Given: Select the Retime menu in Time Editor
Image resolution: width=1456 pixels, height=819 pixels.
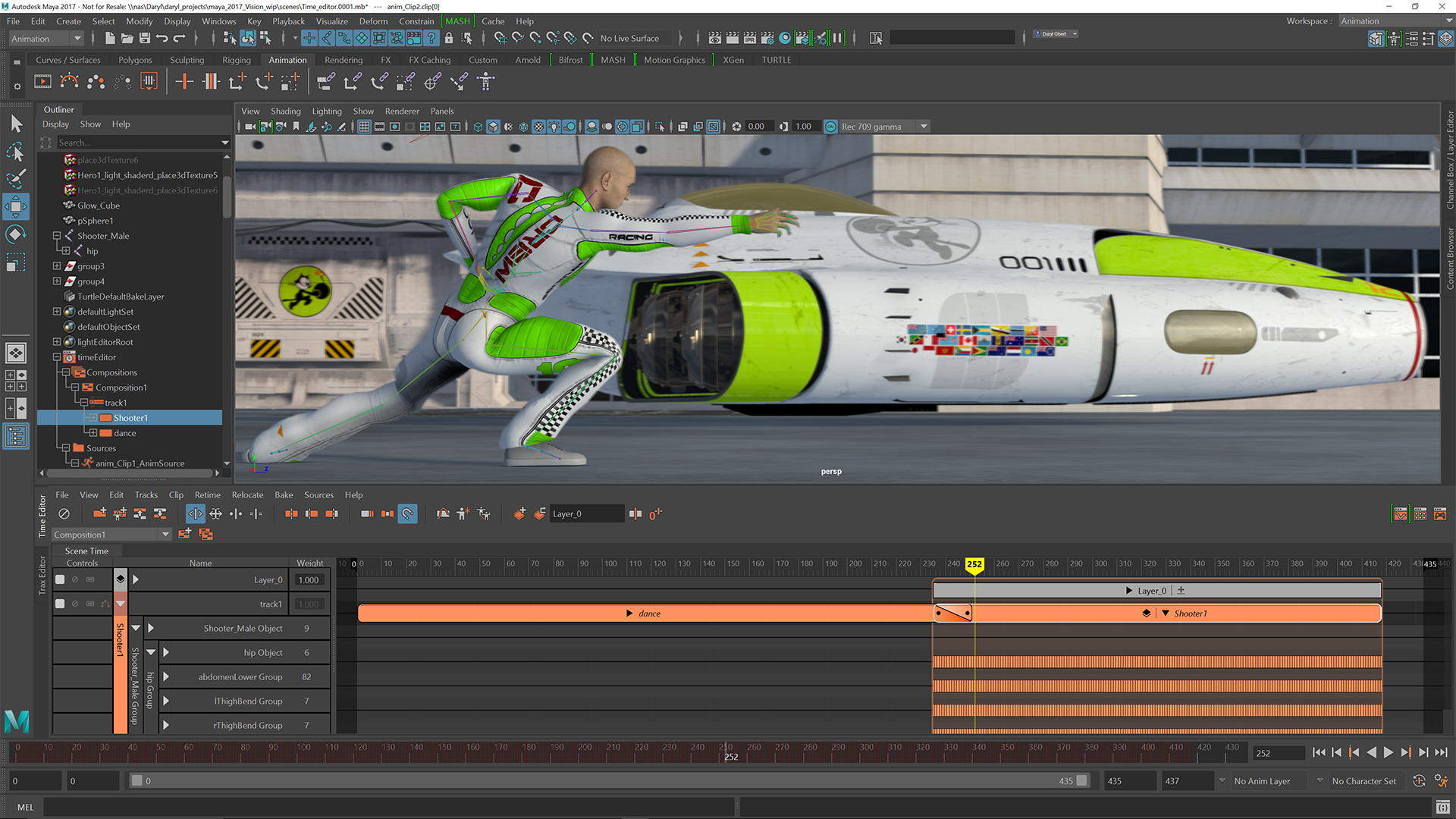Looking at the screenshot, I should click(x=206, y=494).
